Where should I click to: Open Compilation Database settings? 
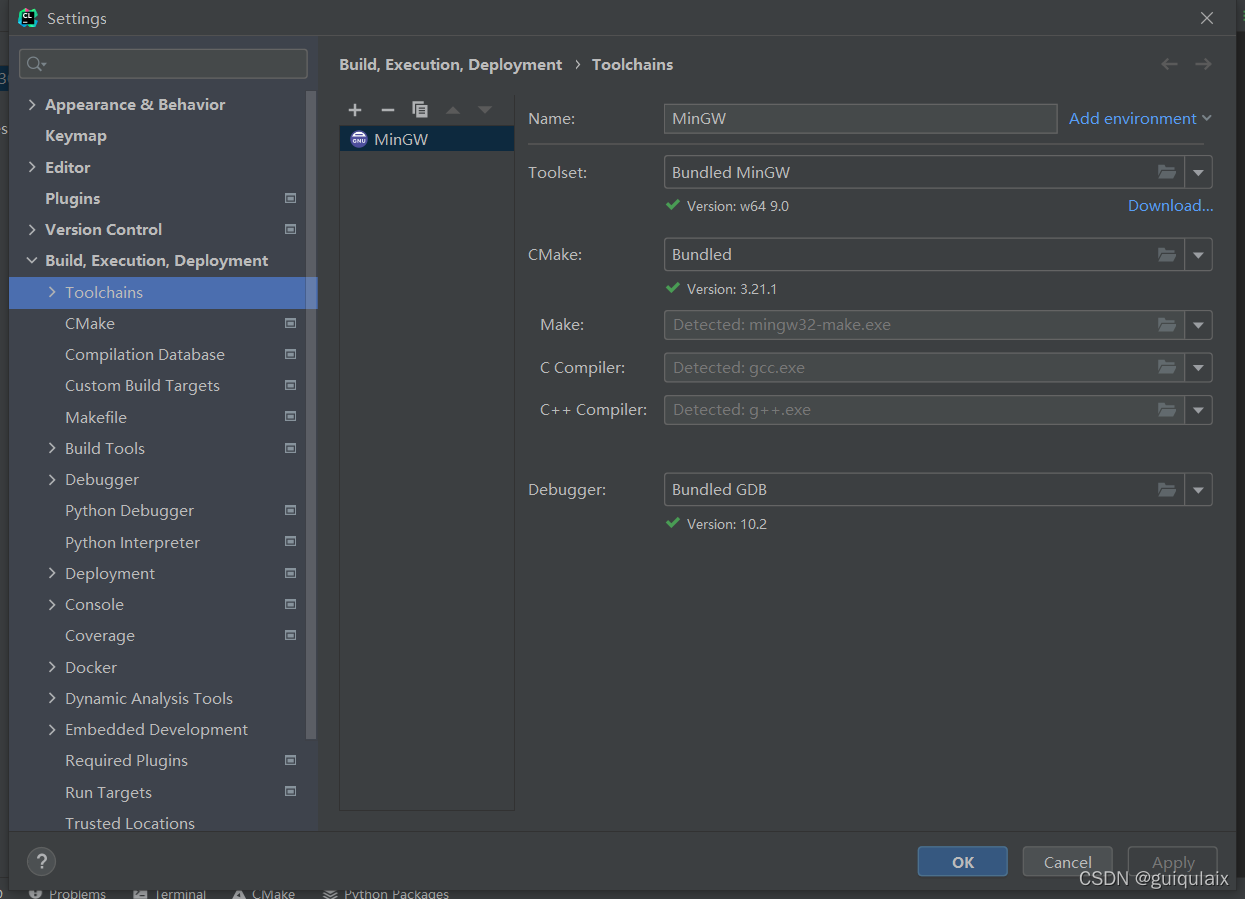(145, 354)
